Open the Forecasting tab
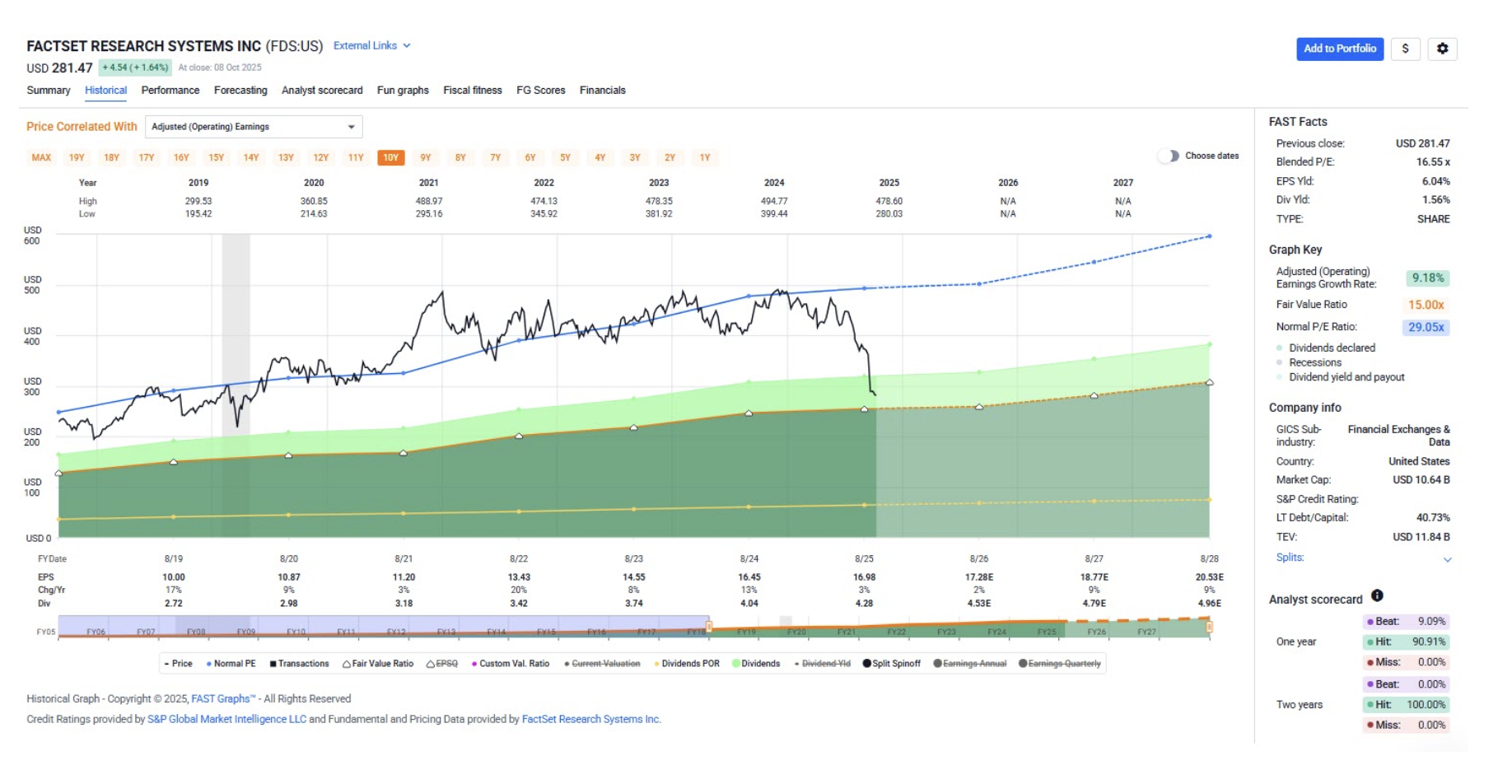The height and width of the screenshot is (784, 1512). click(x=240, y=91)
